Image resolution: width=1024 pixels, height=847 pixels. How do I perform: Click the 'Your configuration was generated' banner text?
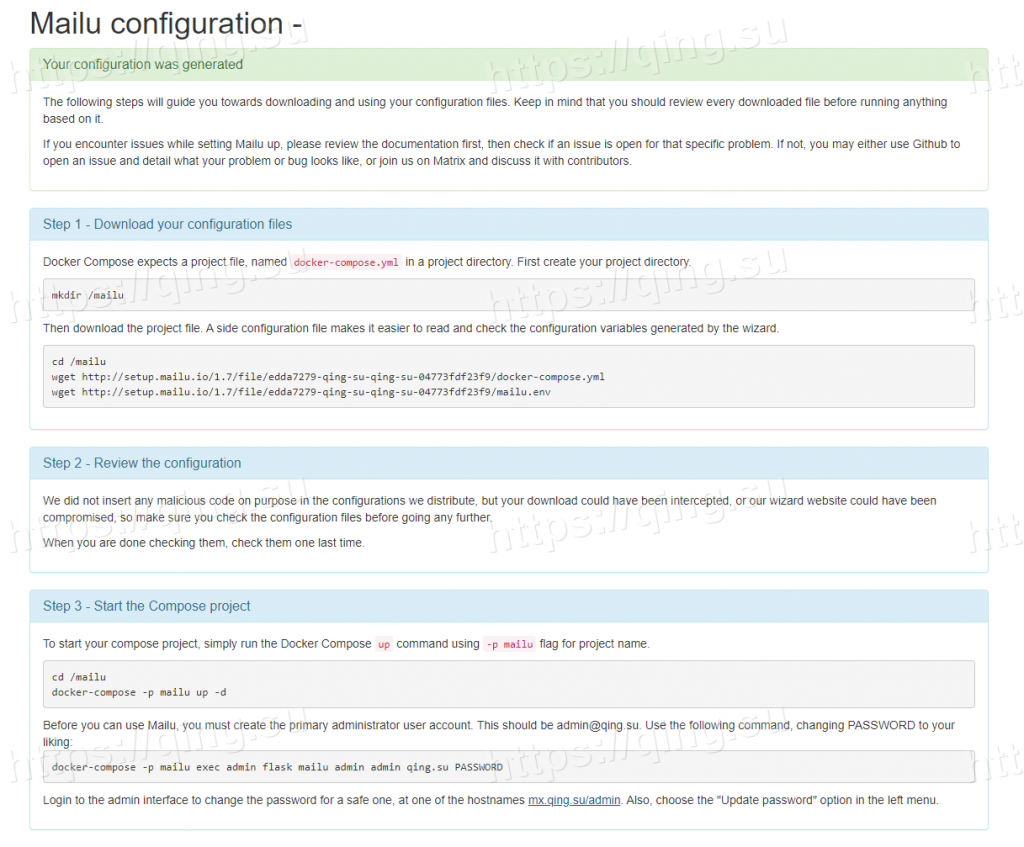143,65
